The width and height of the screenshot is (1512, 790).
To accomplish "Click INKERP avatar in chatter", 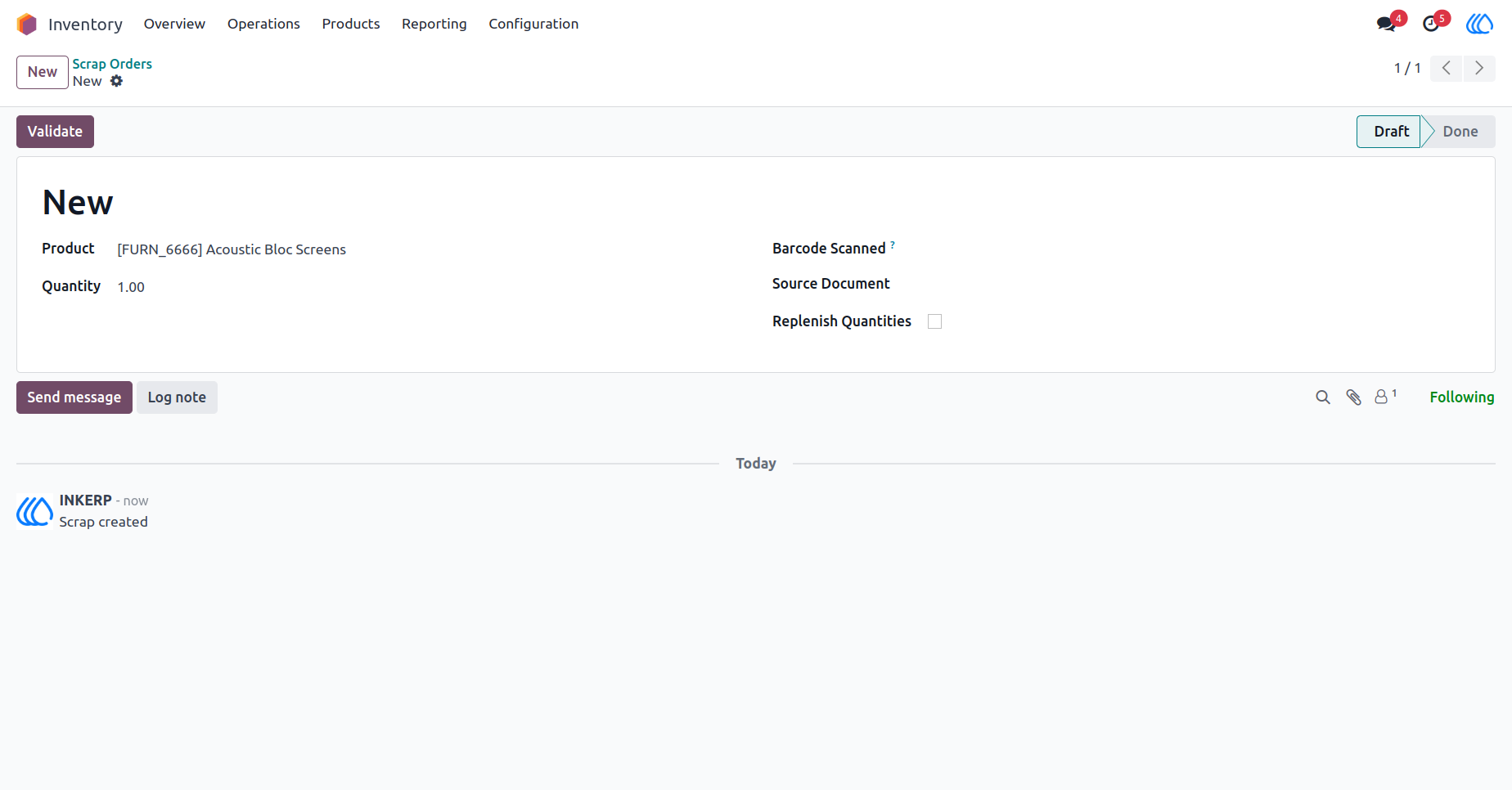I will click(35, 512).
